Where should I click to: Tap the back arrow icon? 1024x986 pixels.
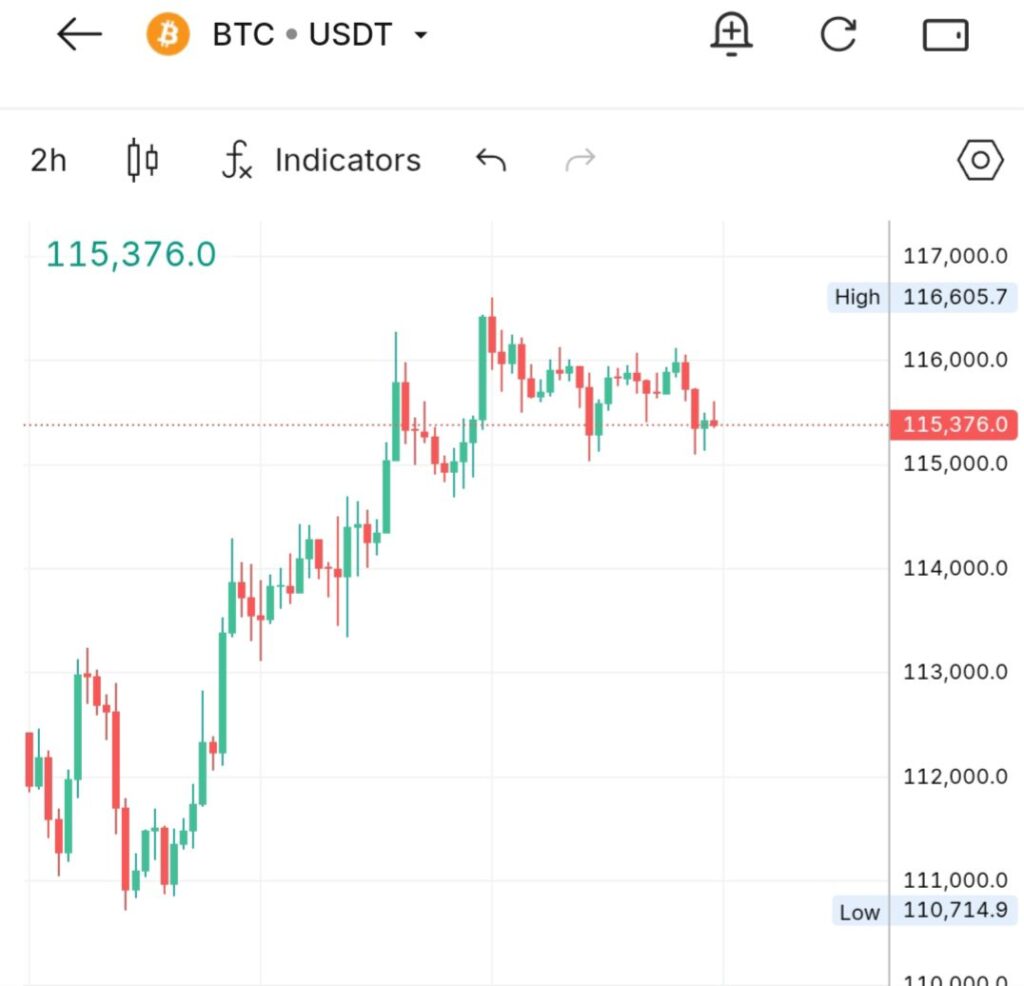(x=80, y=36)
